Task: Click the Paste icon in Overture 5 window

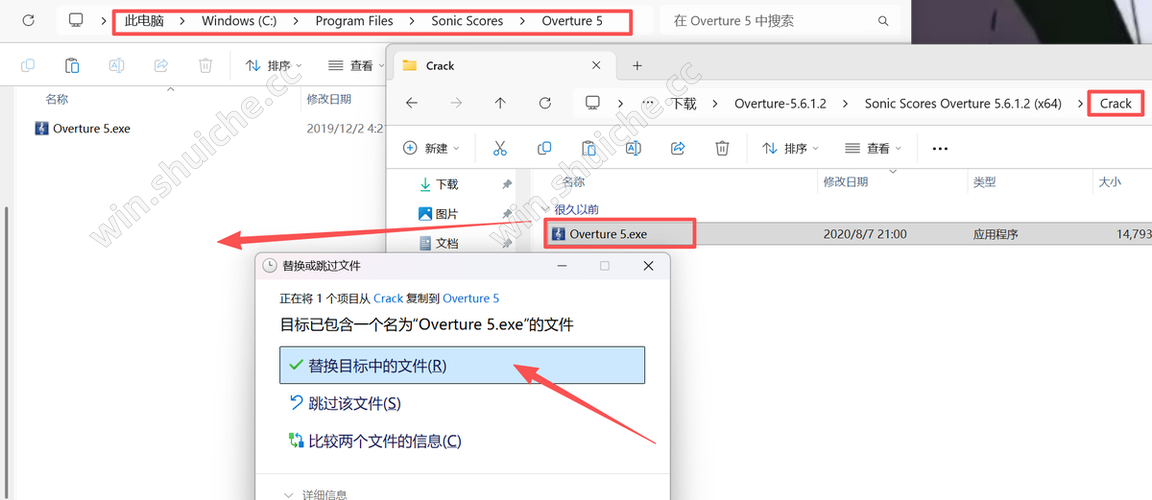Action: click(x=72, y=66)
